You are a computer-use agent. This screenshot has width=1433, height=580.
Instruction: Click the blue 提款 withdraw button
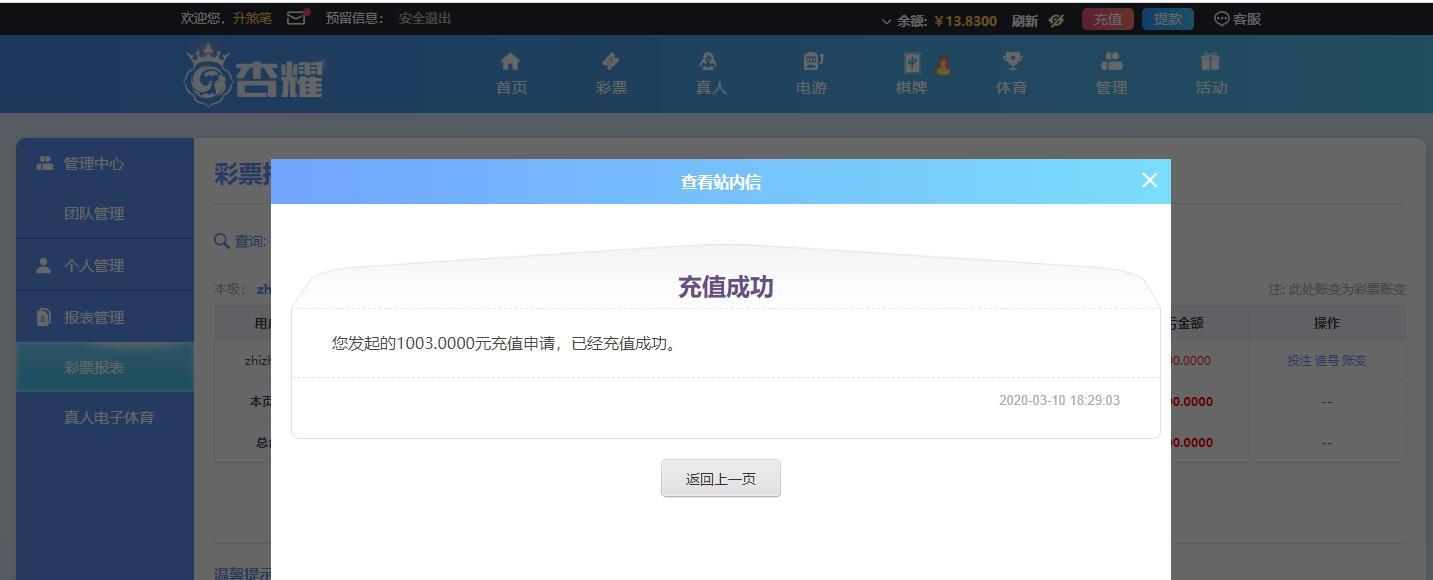click(1167, 19)
